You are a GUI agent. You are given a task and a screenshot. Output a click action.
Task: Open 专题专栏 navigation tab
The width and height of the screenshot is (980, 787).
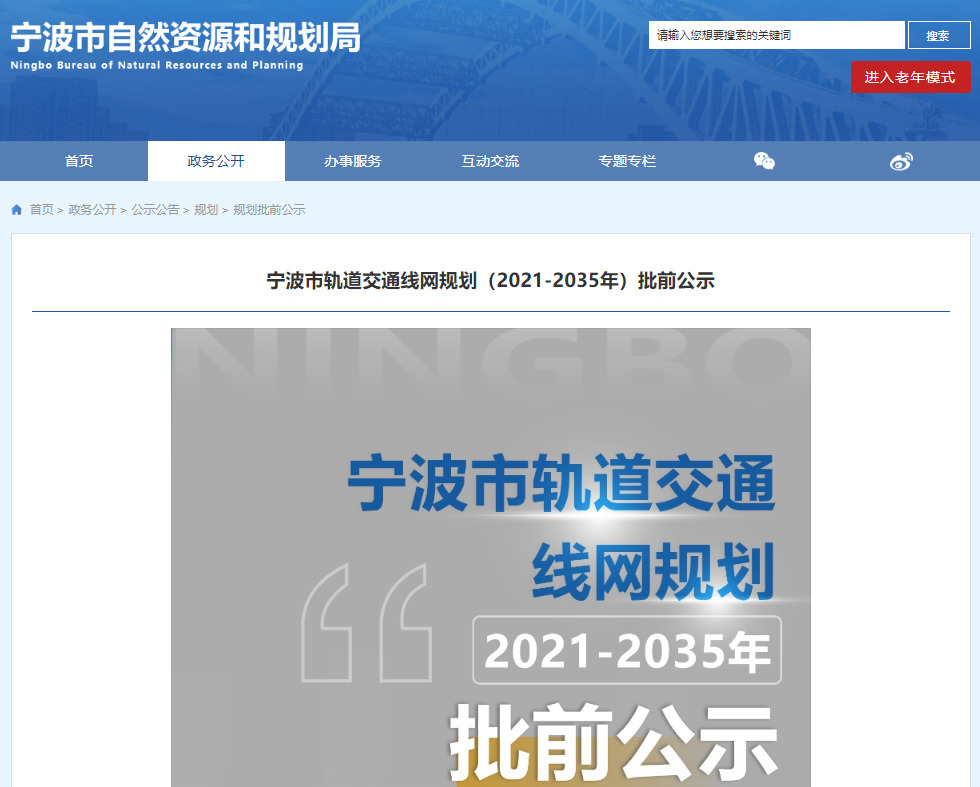(x=628, y=161)
